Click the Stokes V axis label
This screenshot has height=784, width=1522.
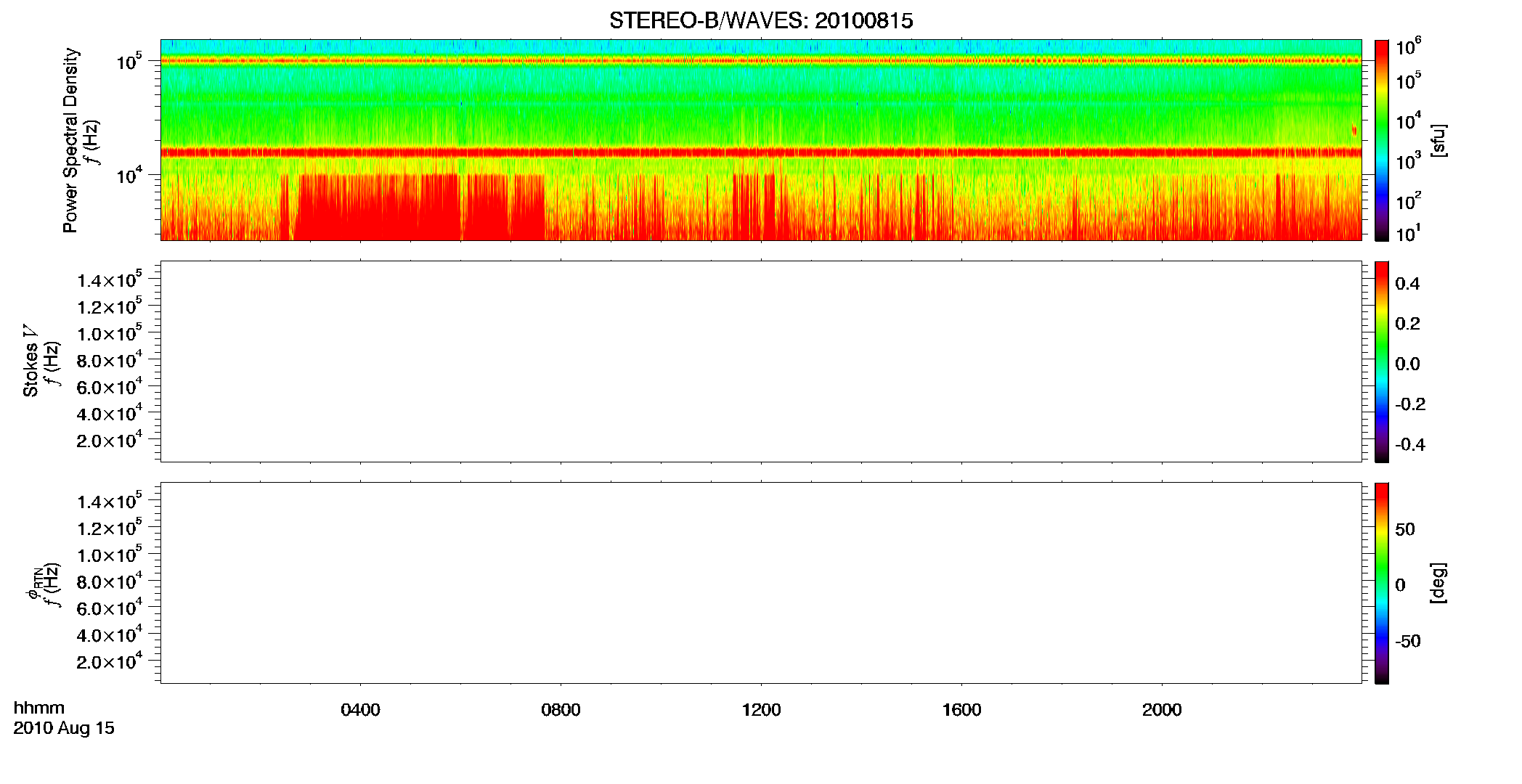click(31, 361)
